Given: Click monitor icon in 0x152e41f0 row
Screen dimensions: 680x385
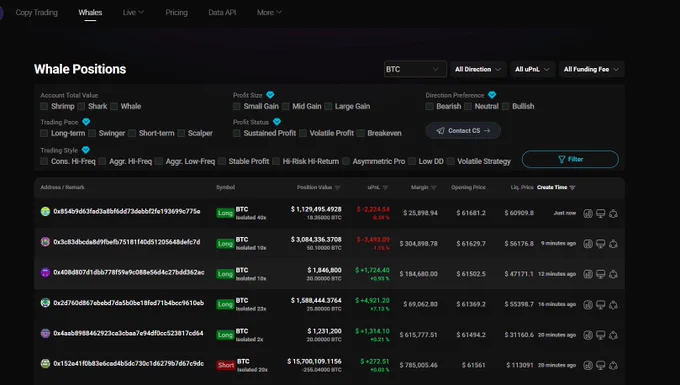Looking at the screenshot, I should (600, 365).
